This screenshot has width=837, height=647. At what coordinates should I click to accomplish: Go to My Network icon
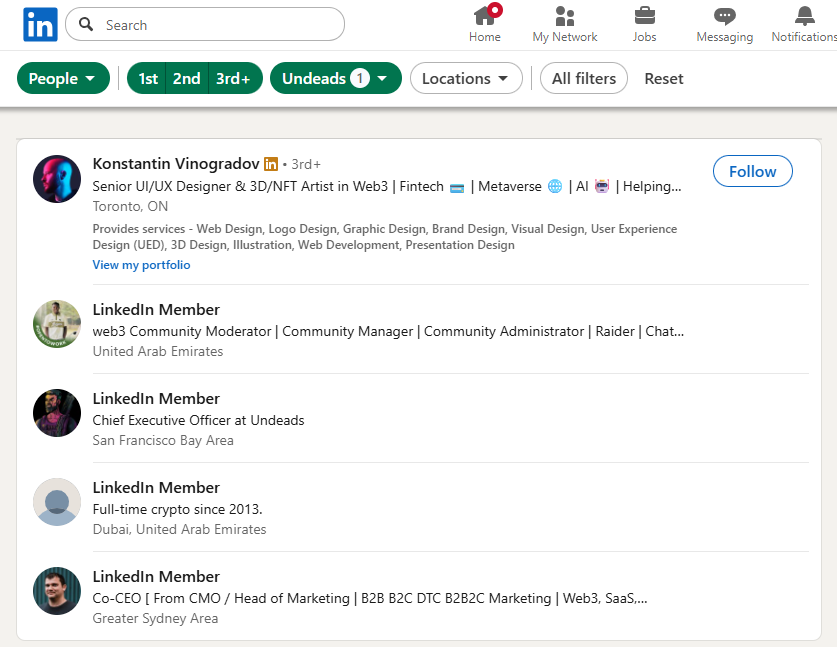pos(565,16)
